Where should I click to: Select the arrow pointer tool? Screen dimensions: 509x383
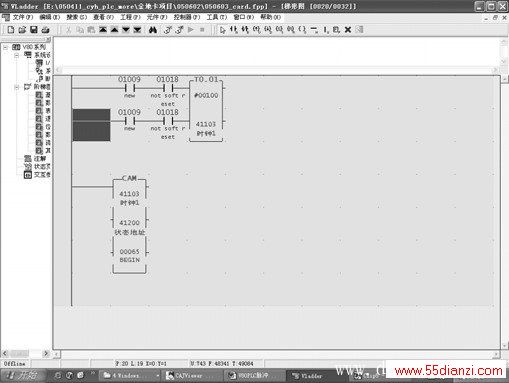(223, 30)
